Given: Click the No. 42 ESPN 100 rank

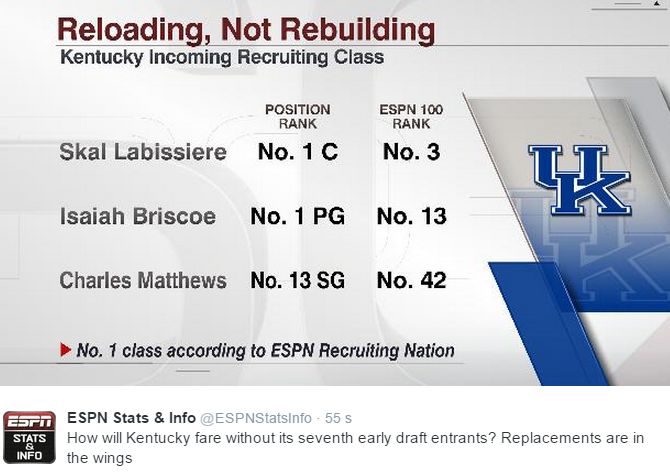Looking at the screenshot, I should coord(411,280).
